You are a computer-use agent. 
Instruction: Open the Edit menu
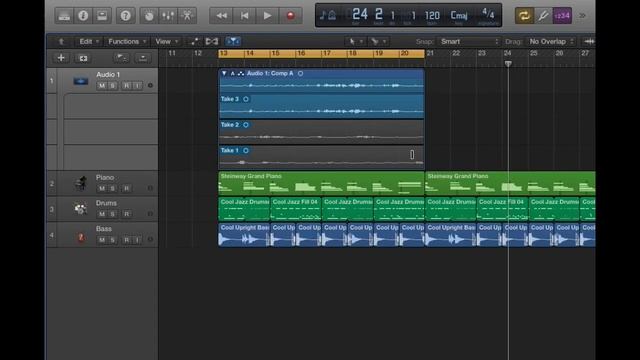[89, 42]
